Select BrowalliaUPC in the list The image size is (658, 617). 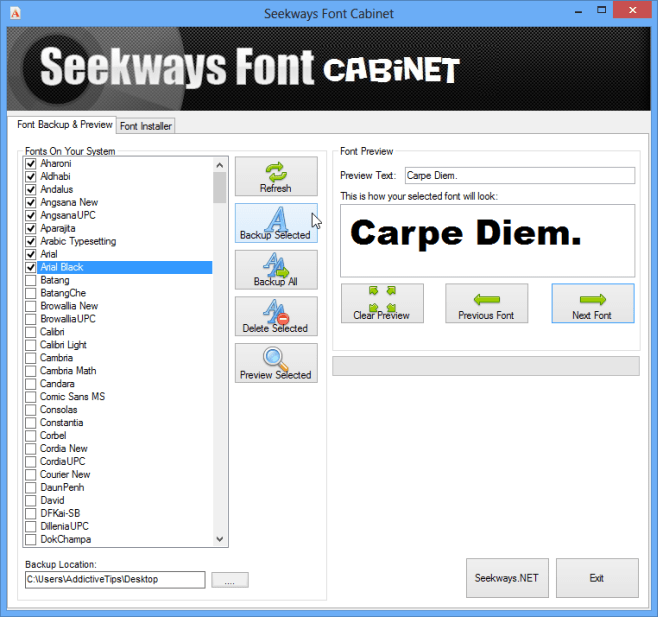(x=68, y=319)
